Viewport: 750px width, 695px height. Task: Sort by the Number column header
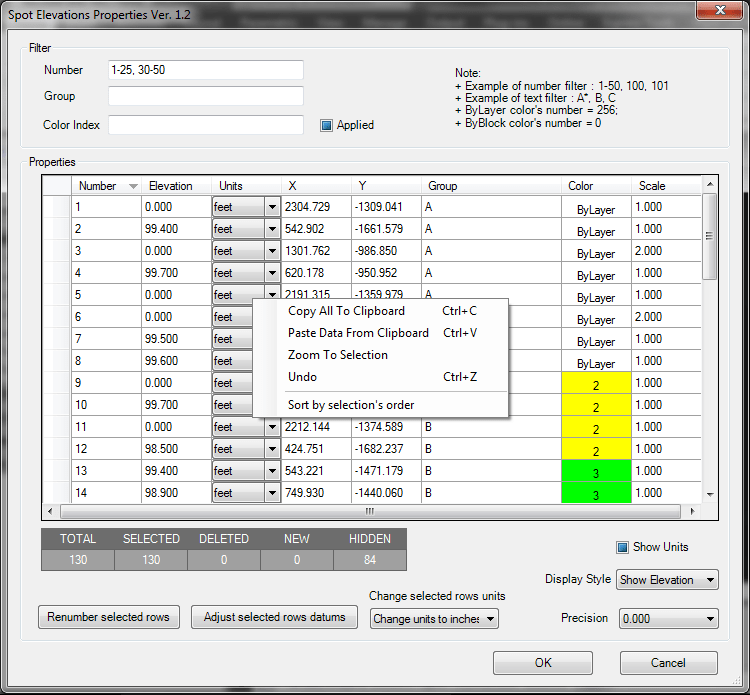(106, 186)
